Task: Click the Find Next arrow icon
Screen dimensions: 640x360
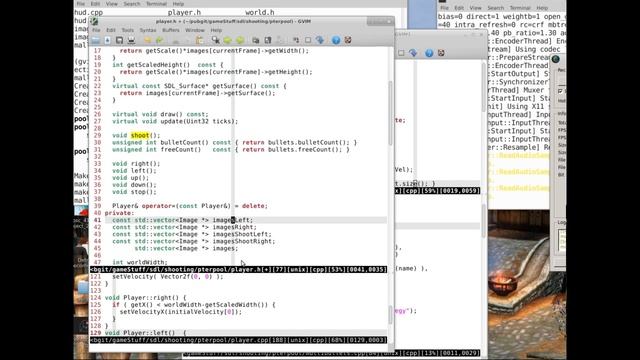Action: [227, 40]
